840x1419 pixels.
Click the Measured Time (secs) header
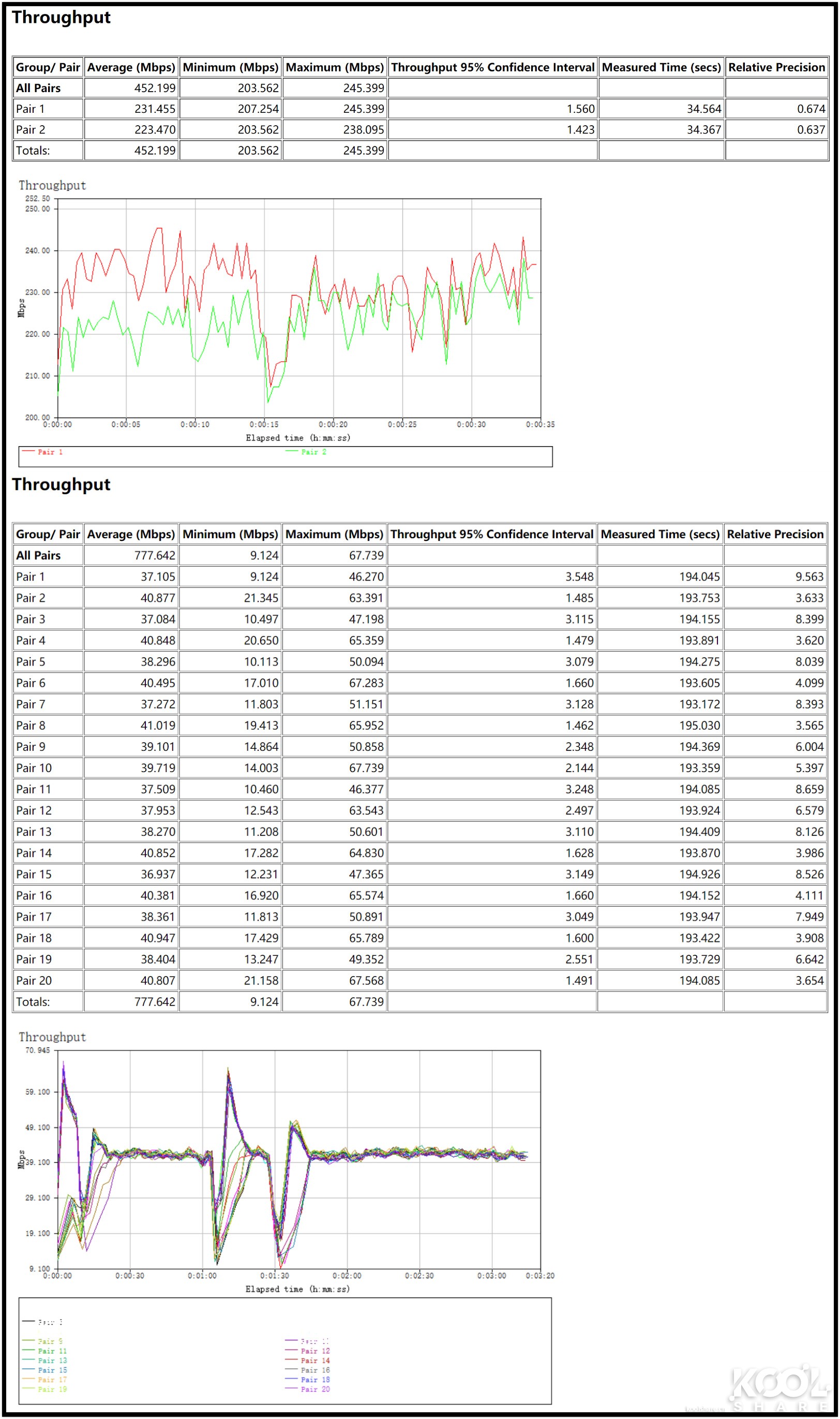(x=661, y=67)
